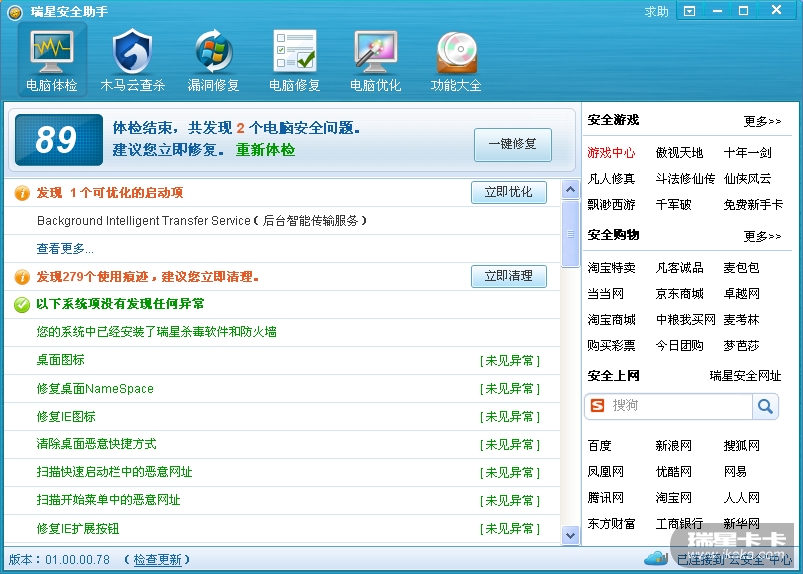Open 更多>> next to 安全购物
This screenshot has height=574, width=803.
pyautogui.click(x=762, y=236)
